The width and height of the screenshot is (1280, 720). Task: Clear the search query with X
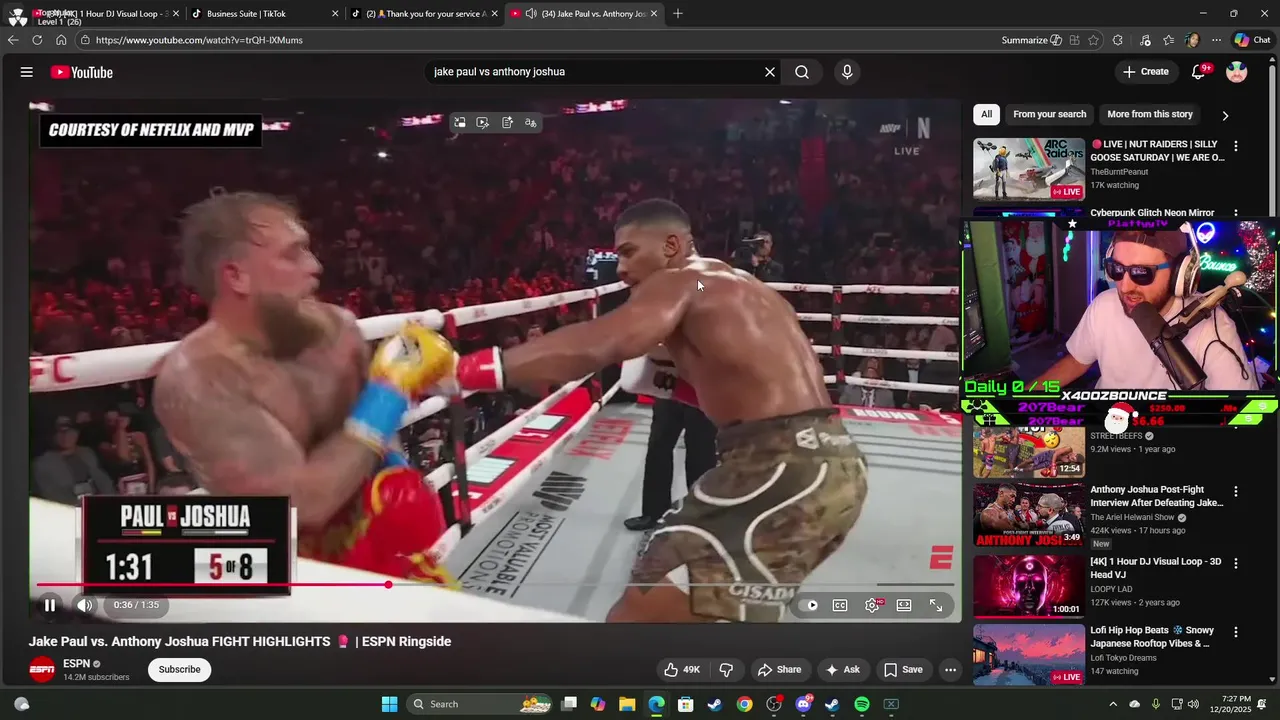coord(770,72)
